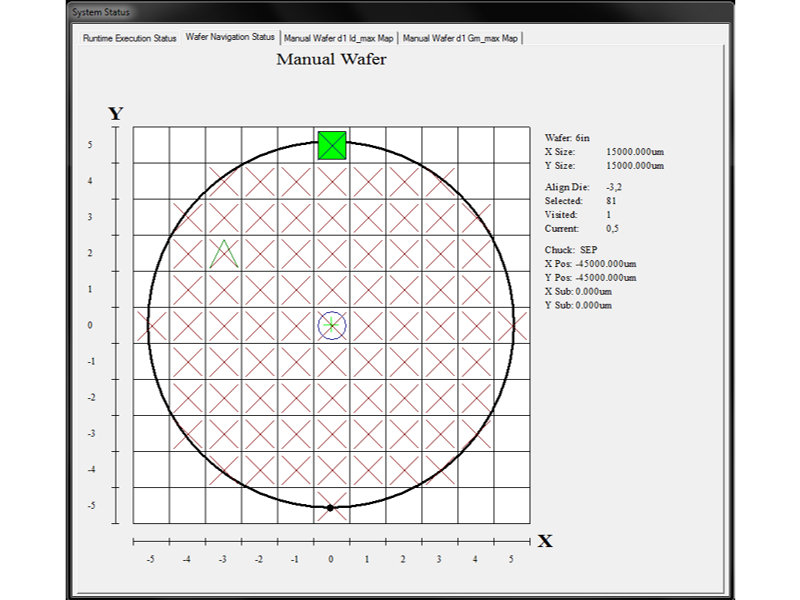
Task: Click the 'Wafer: 6in' info line
Action: pos(567,138)
